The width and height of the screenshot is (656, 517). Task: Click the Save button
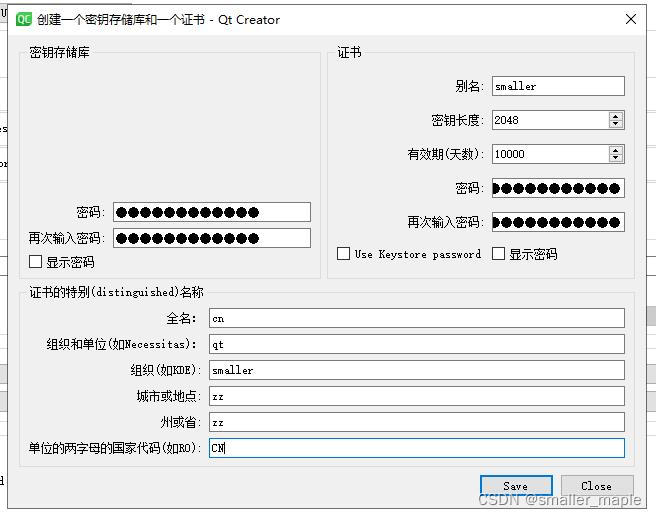pyautogui.click(x=516, y=486)
